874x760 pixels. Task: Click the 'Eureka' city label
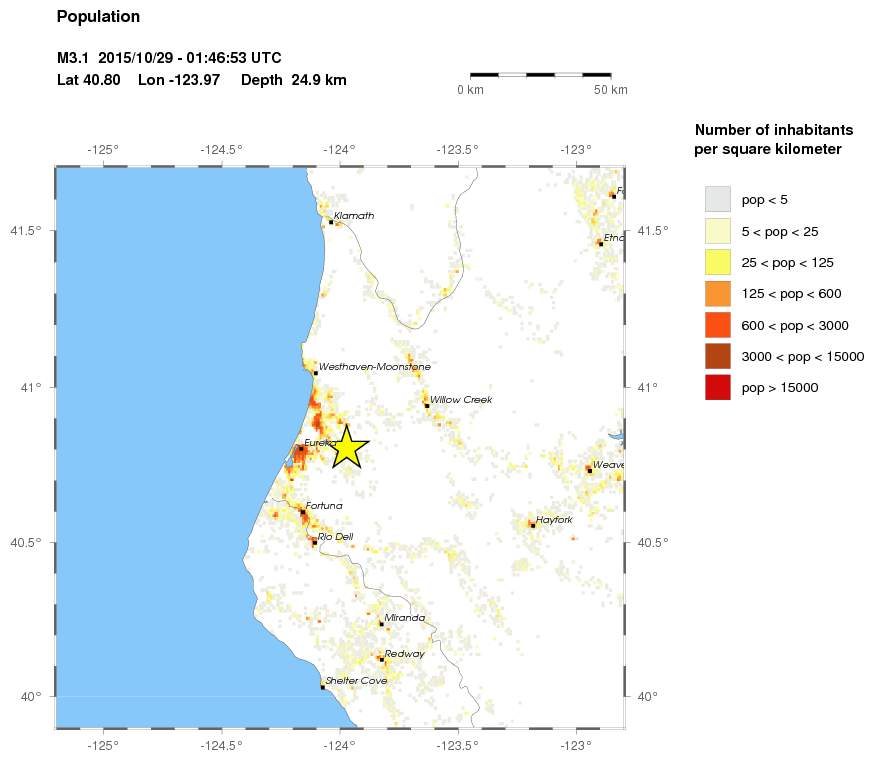coord(320,443)
